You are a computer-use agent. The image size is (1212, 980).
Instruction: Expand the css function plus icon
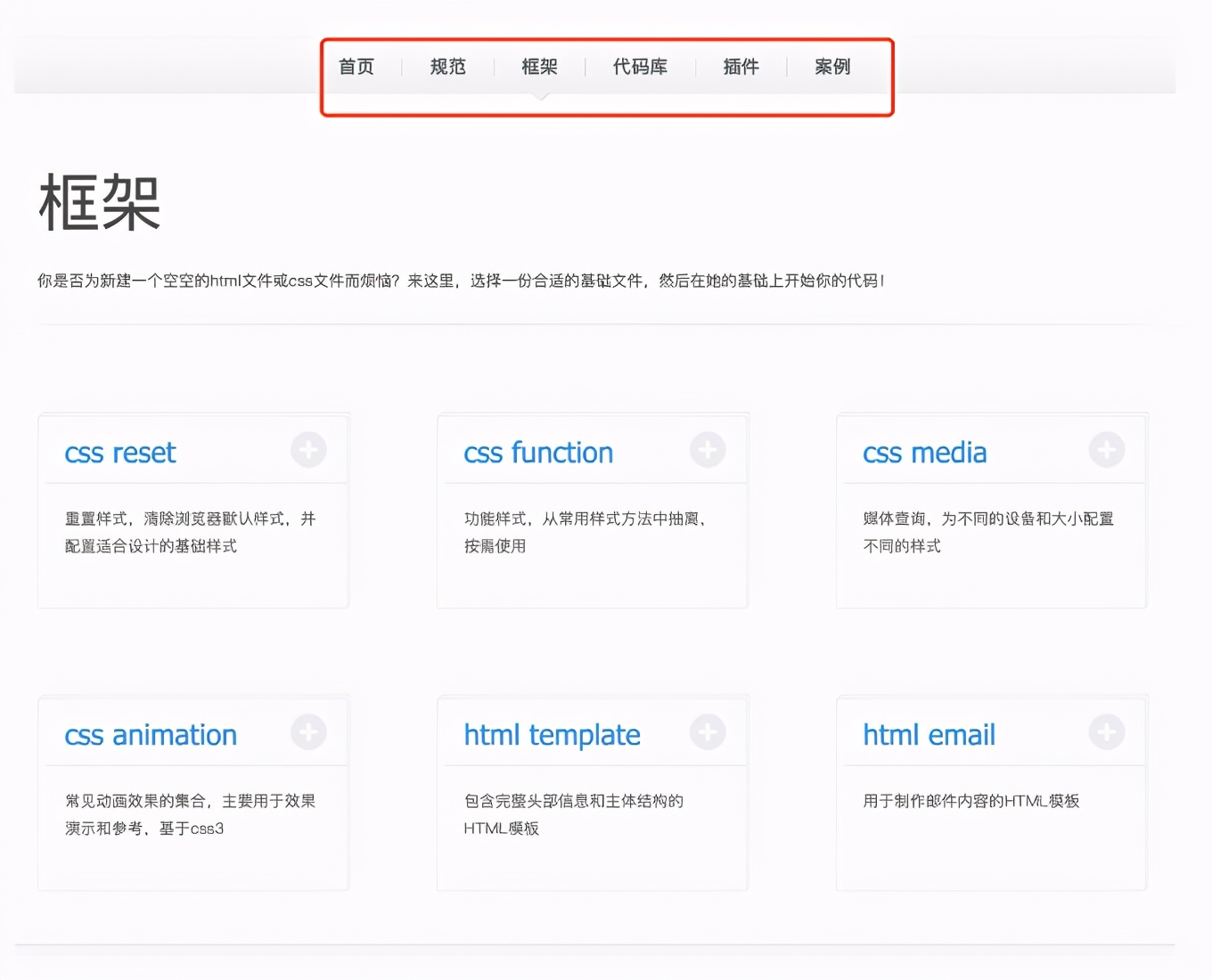click(708, 450)
